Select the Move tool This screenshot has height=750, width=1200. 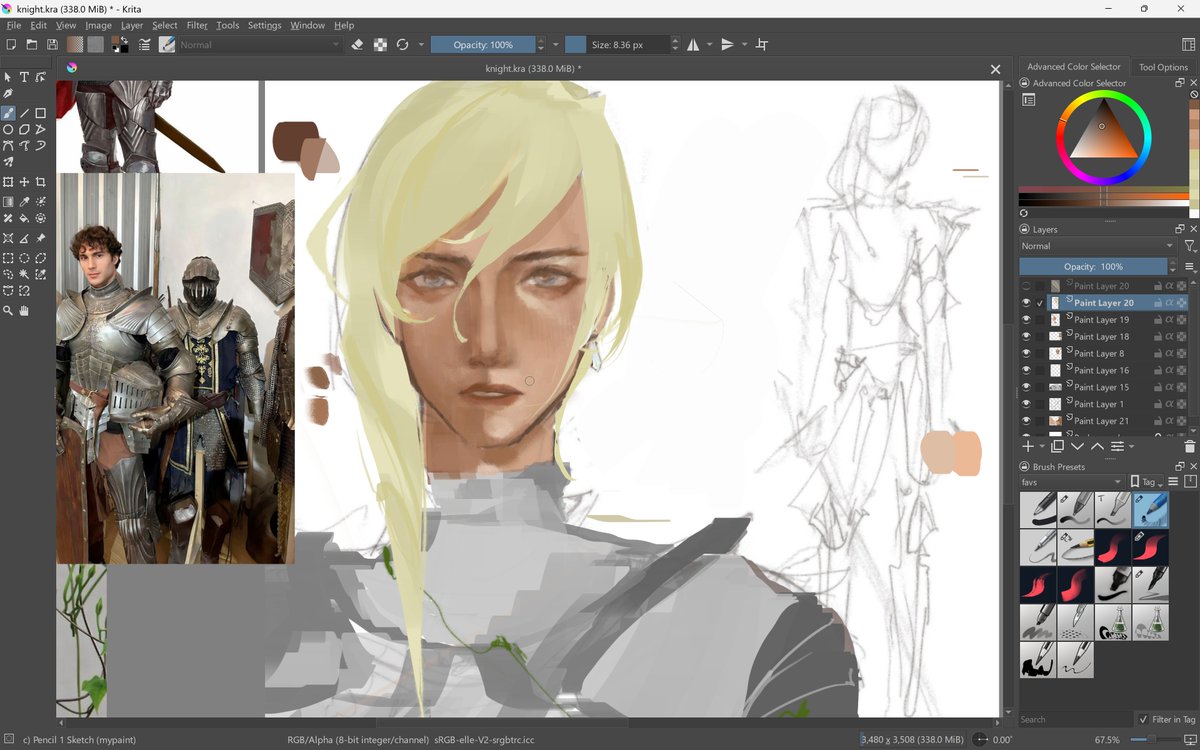click(x=24, y=182)
